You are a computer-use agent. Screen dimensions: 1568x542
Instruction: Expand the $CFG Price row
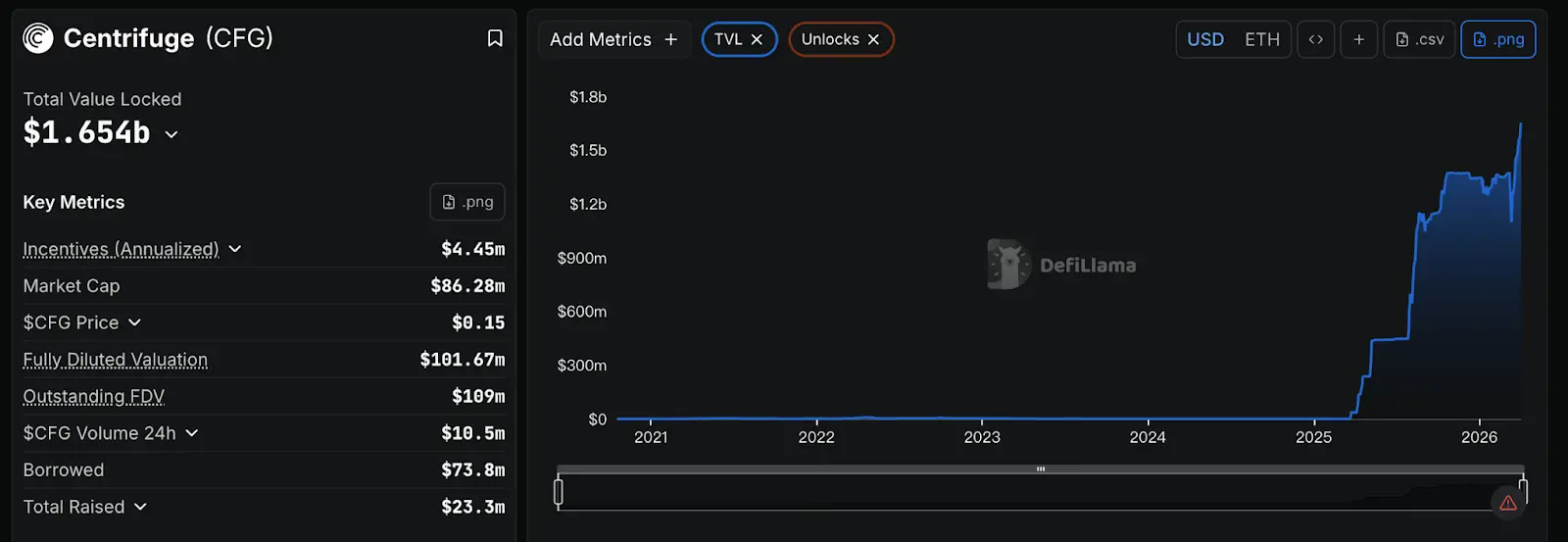[x=134, y=322]
